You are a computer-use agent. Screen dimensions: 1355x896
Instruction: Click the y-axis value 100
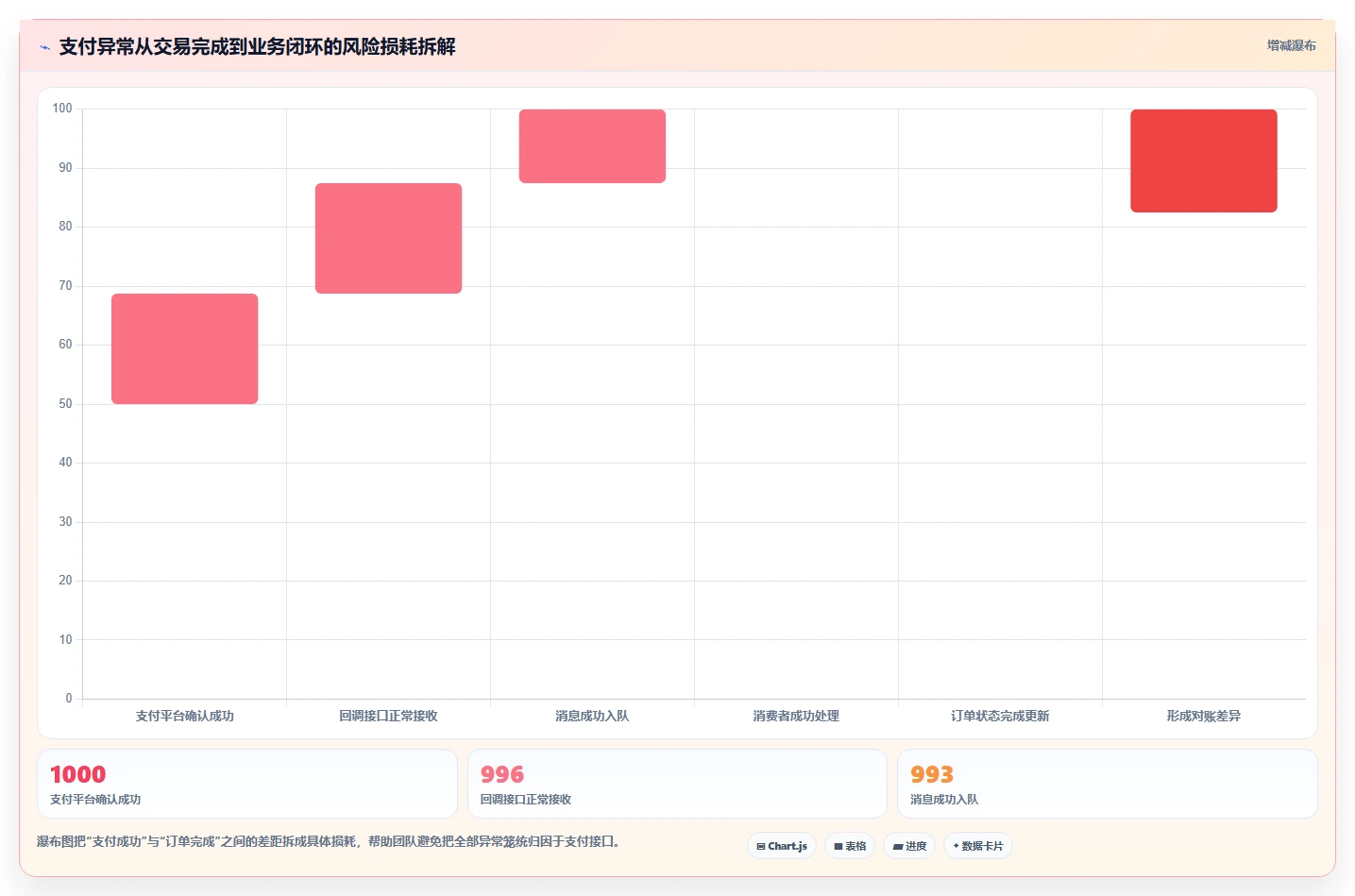(x=62, y=109)
